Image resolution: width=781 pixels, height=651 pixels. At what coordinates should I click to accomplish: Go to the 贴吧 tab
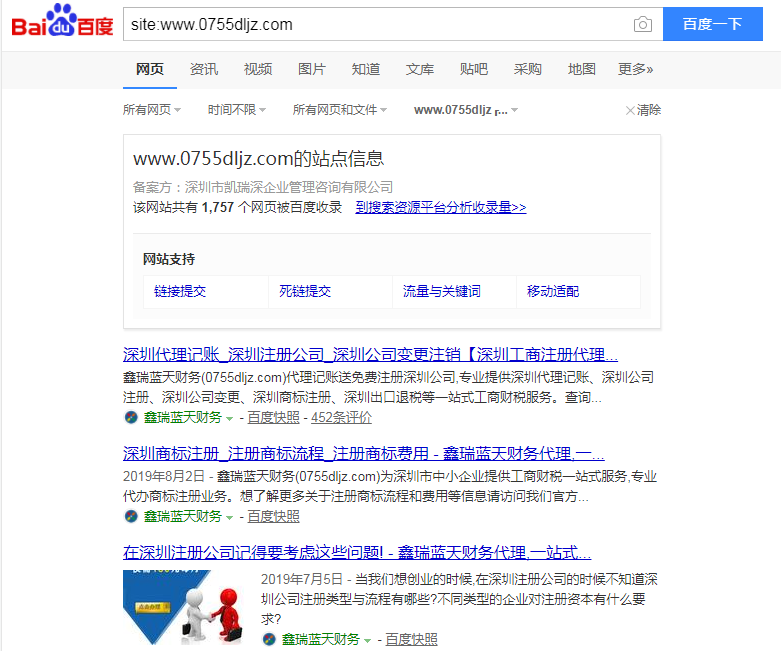[474, 69]
